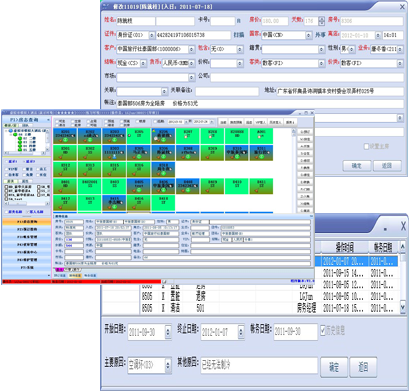
Task: Open the 证件 身份证 dropdown
Action: click(x=152, y=35)
